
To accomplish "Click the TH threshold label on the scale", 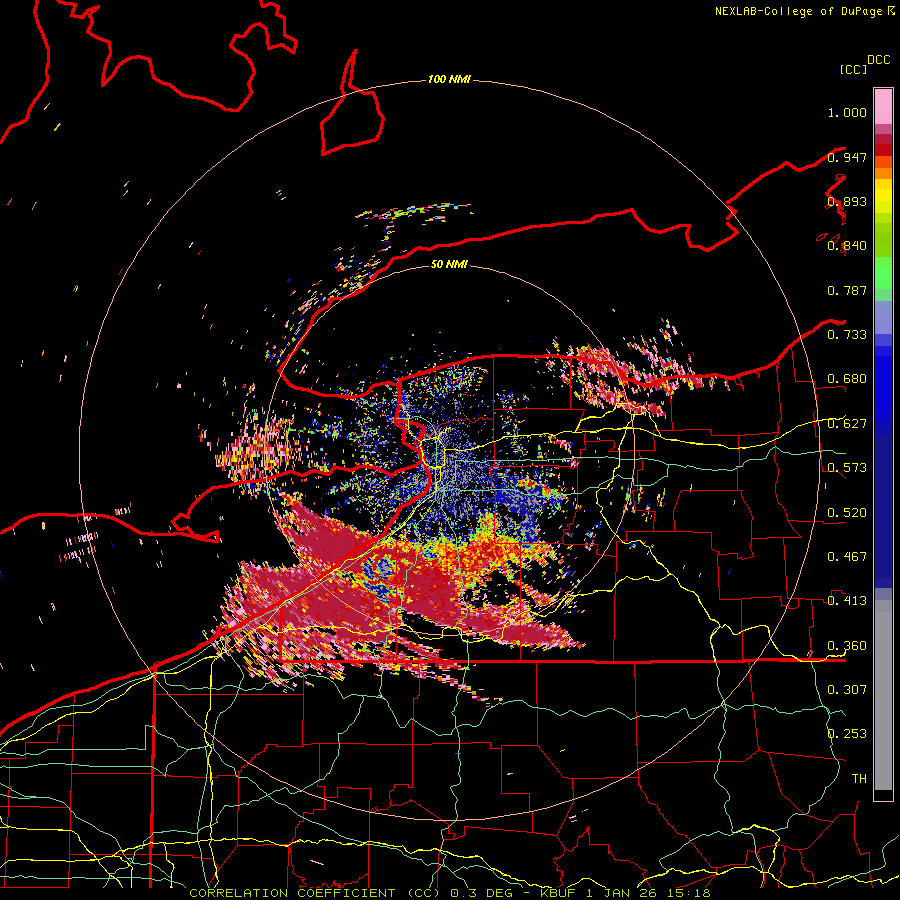I will [859, 779].
